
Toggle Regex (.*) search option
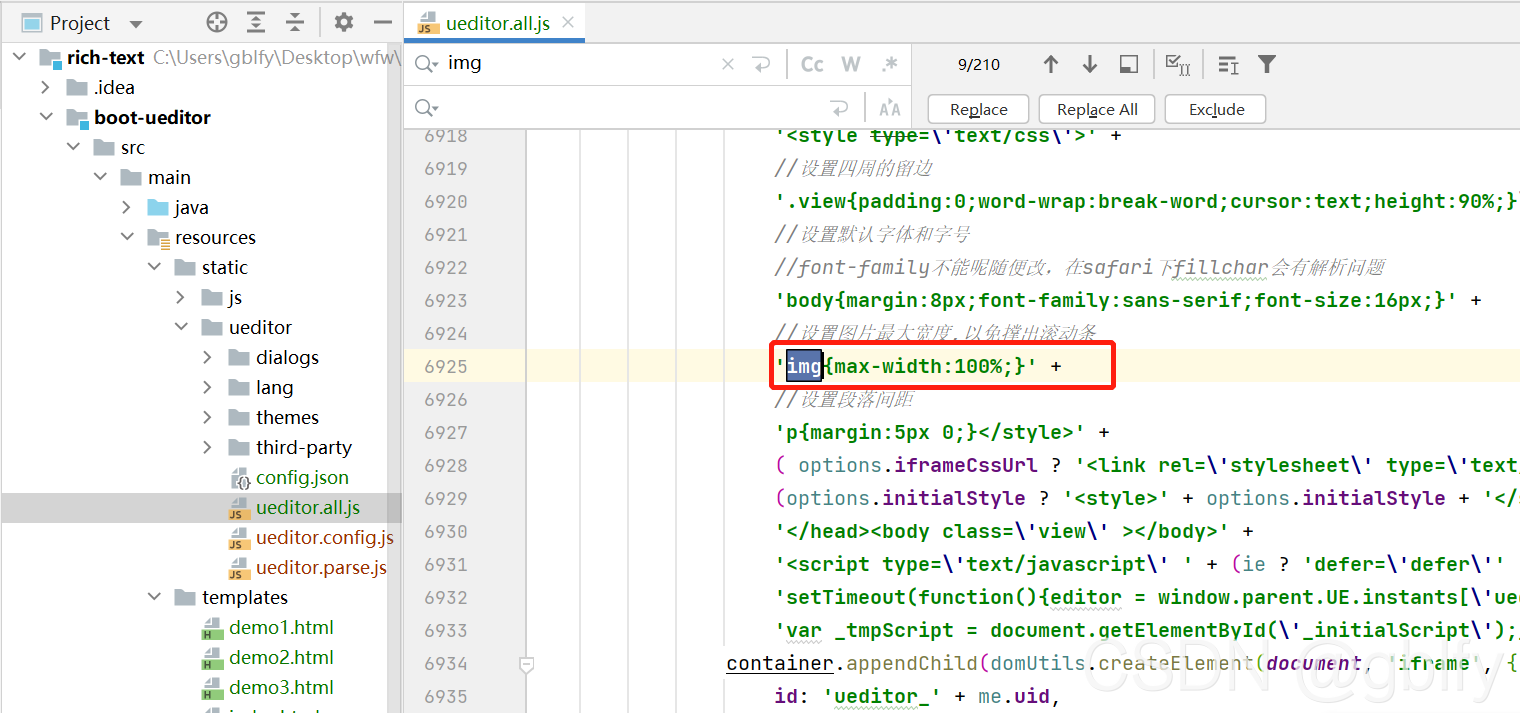[889, 64]
